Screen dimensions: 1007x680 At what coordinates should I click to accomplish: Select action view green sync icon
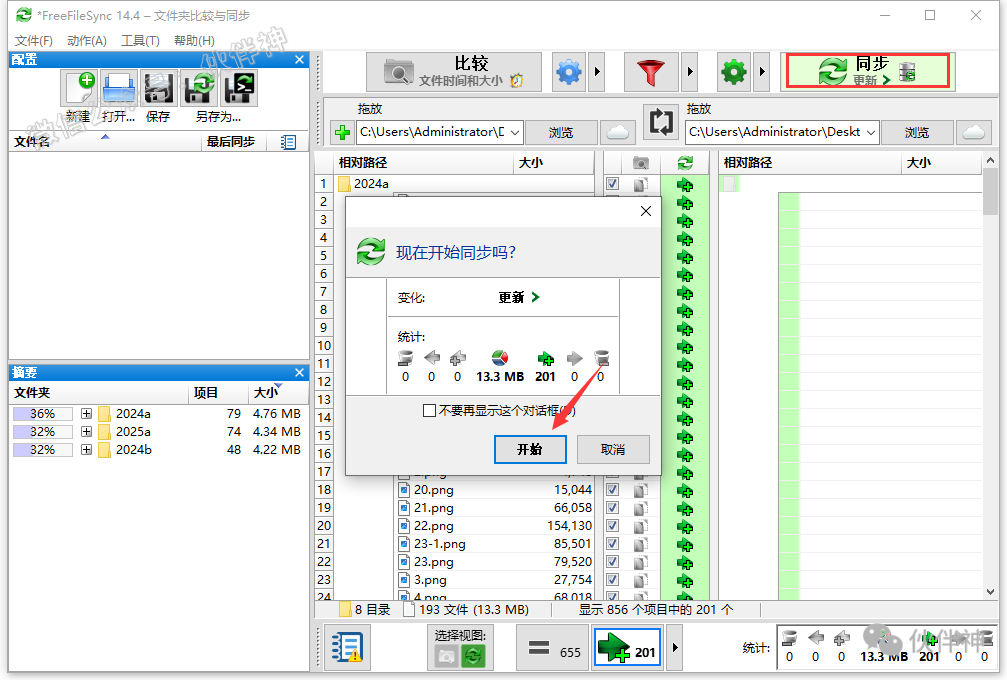[473, 656]
